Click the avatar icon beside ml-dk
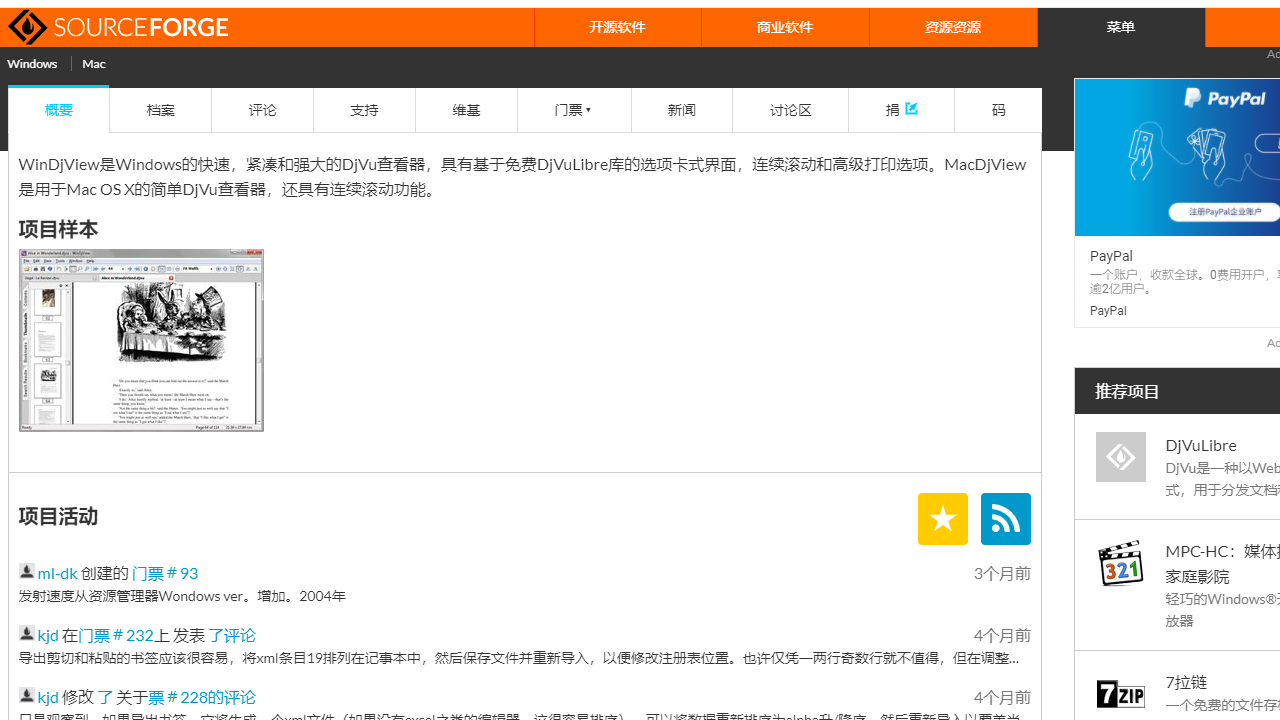Viewport: 1280px width, 720px height. [26, 571]
